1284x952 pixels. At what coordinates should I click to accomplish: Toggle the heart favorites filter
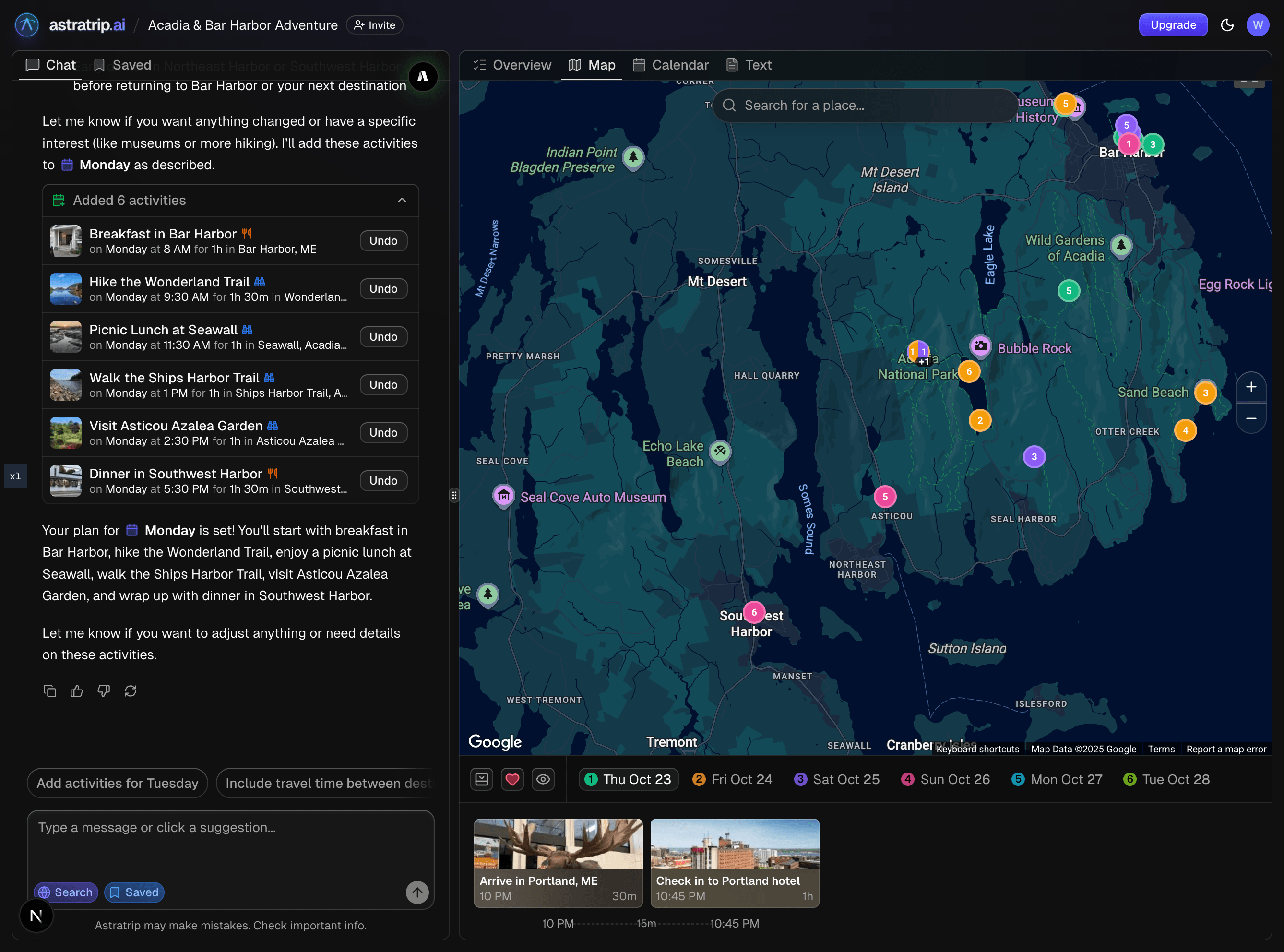coord(512,779)
